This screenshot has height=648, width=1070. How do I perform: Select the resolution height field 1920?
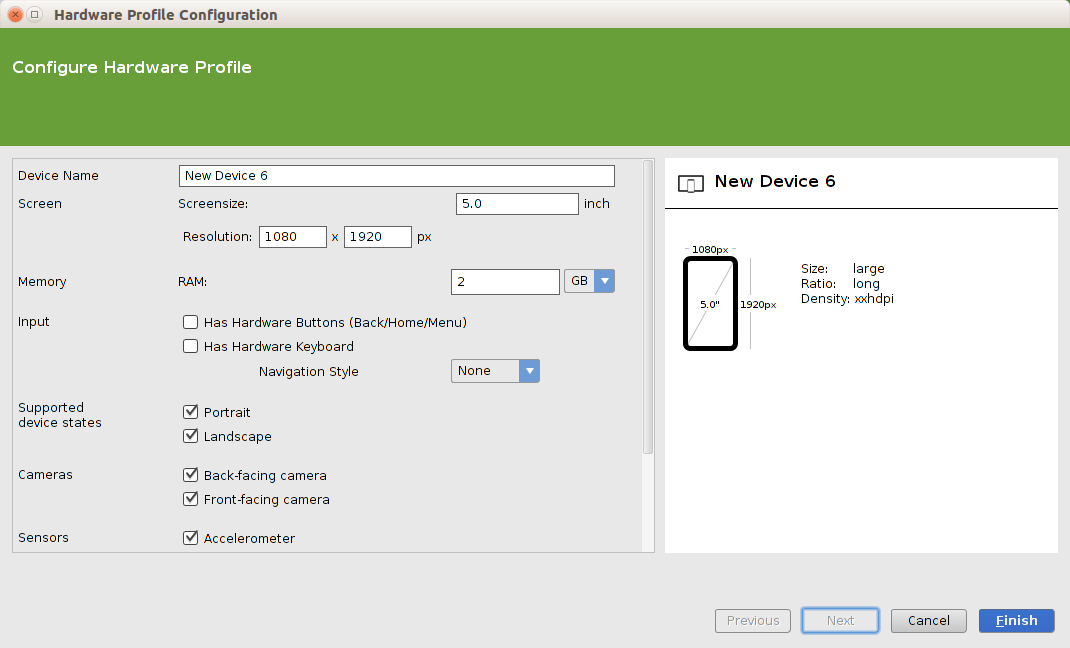coord(377,237)
